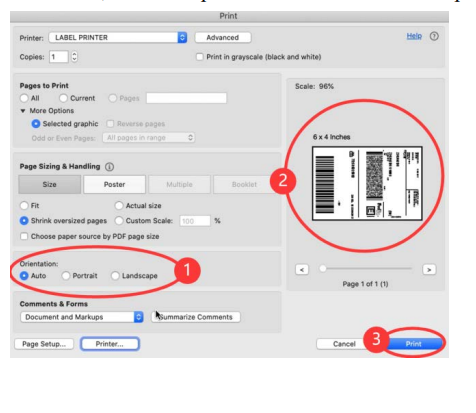Screen dimensions: 476x413
Task: Click the label preview thumbnail
Action: pyautogui.click(x=367, y=183)
